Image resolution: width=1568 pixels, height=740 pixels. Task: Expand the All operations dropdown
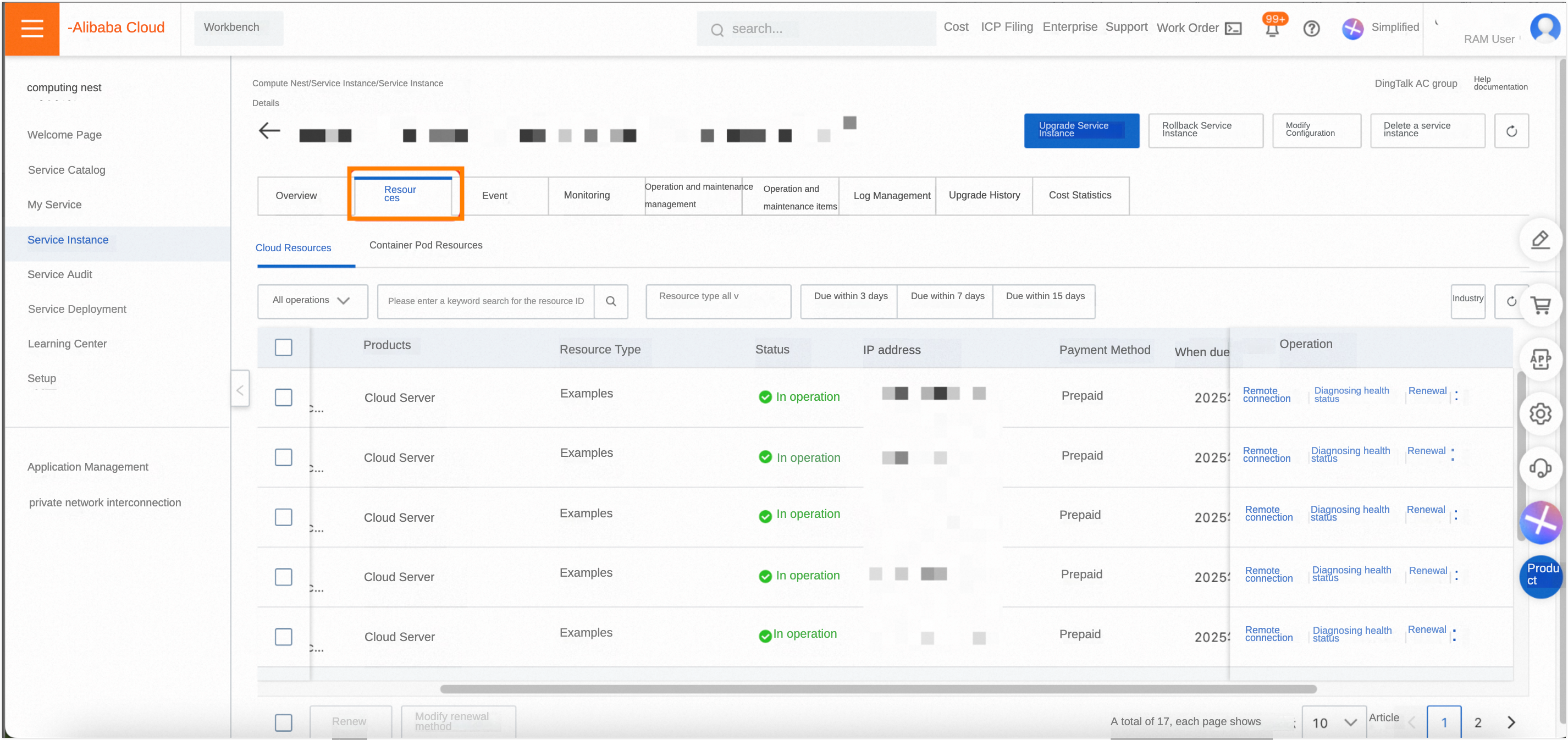click(x=312, y=301)
